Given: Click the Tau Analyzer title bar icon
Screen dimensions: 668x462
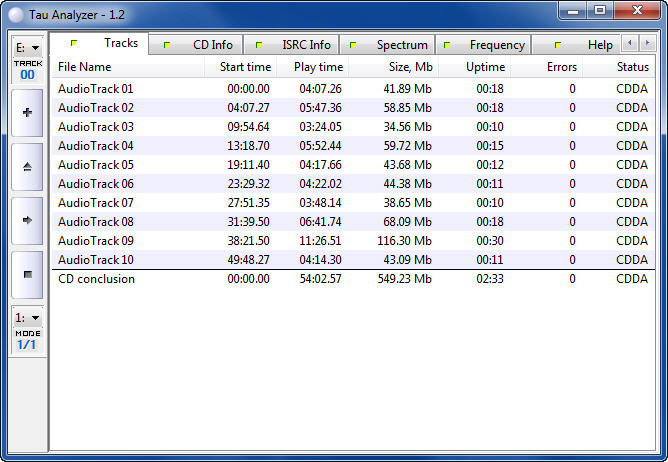Looking at the screenshot, I should point(16,11).
